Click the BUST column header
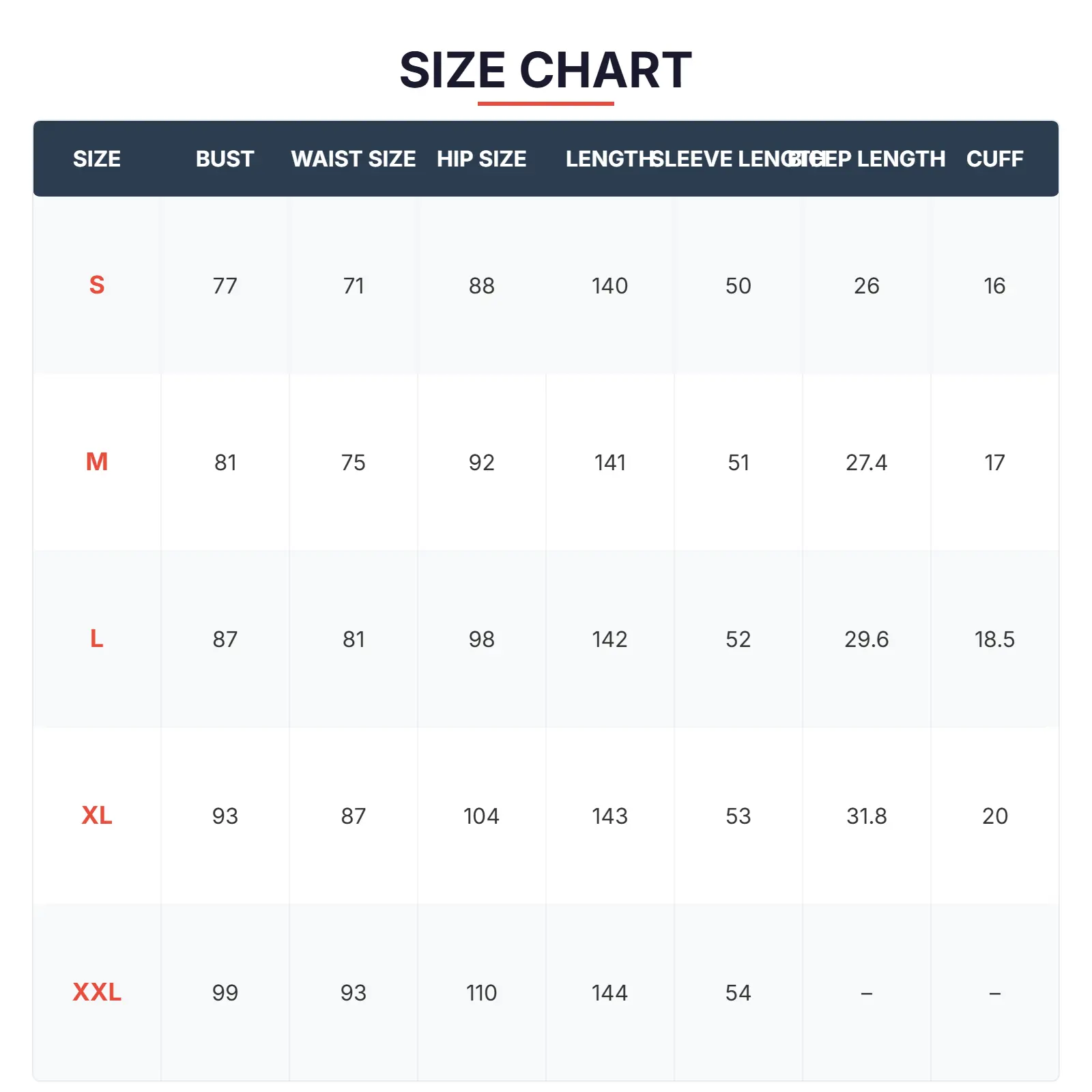1092x1092 pixels. coord(225,159)
